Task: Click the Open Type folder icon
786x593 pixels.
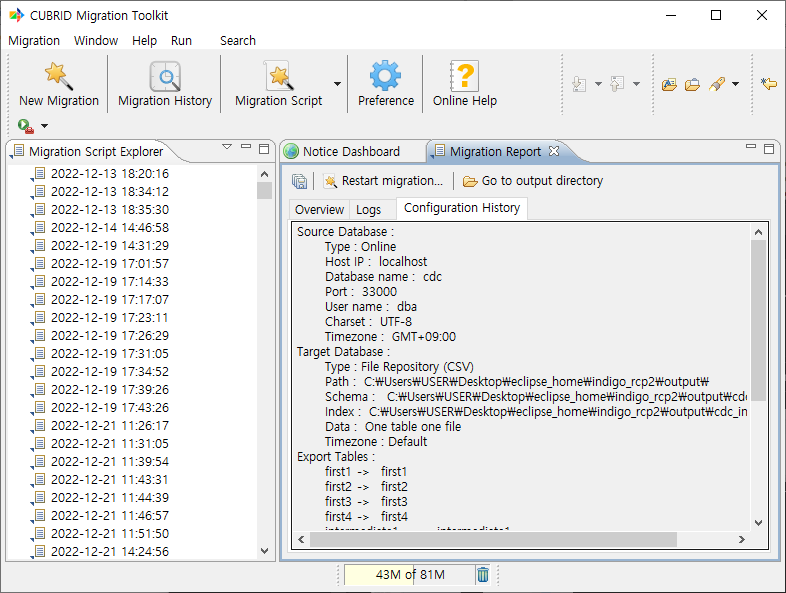Action: coord(669,84)
